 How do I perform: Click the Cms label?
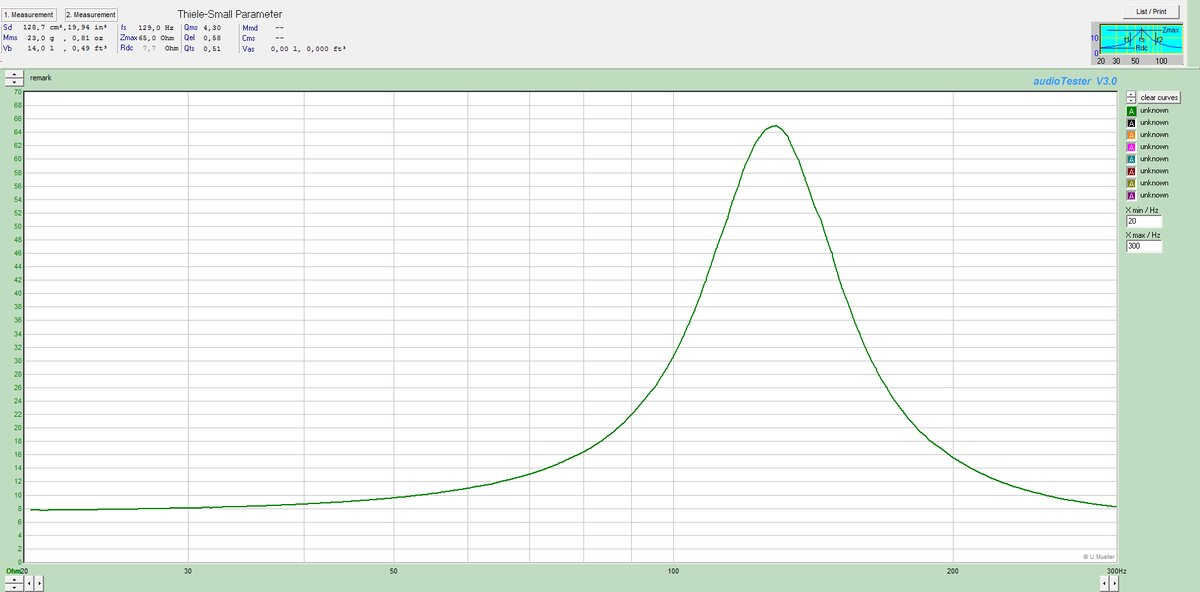250,38
